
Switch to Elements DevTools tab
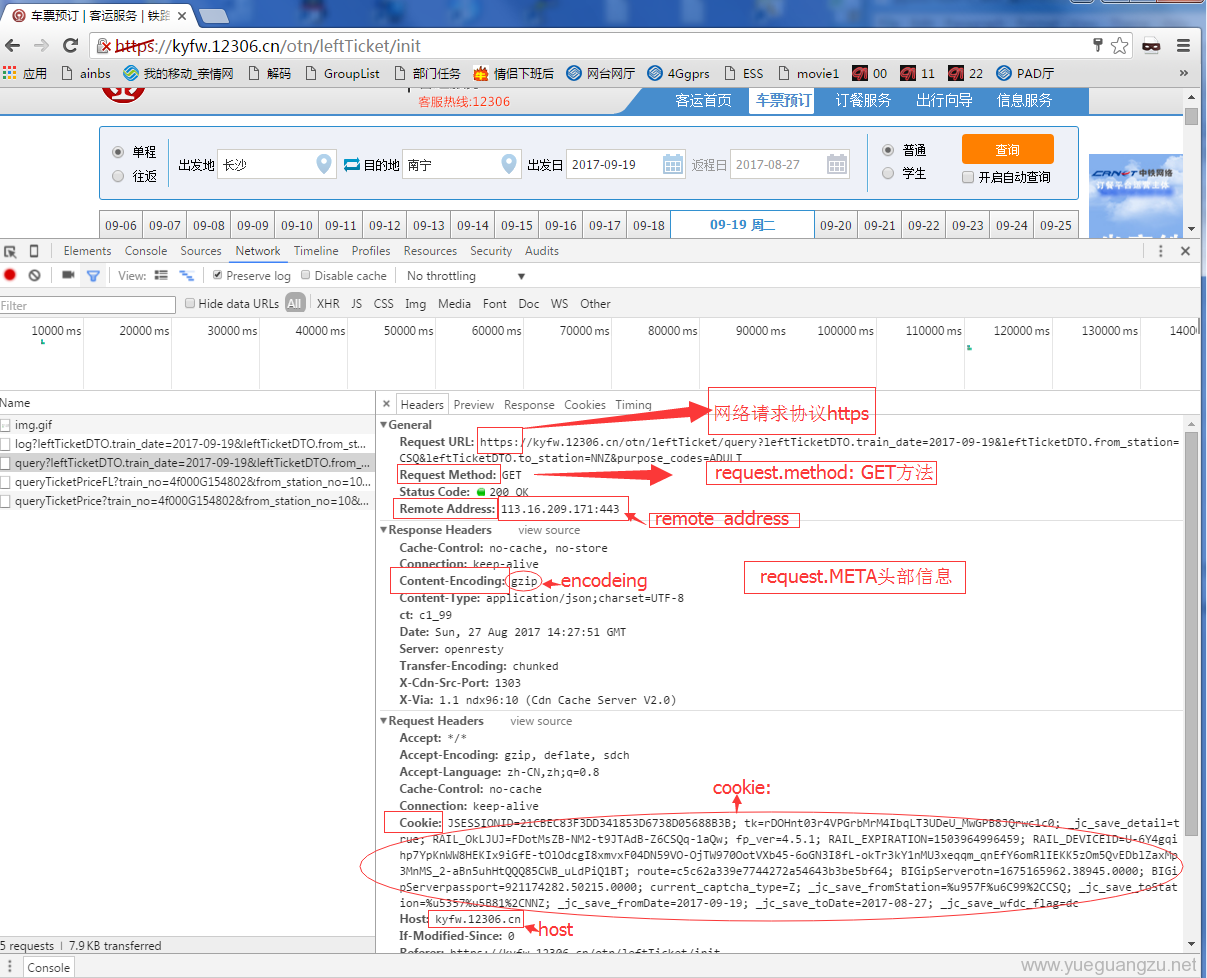87,251
